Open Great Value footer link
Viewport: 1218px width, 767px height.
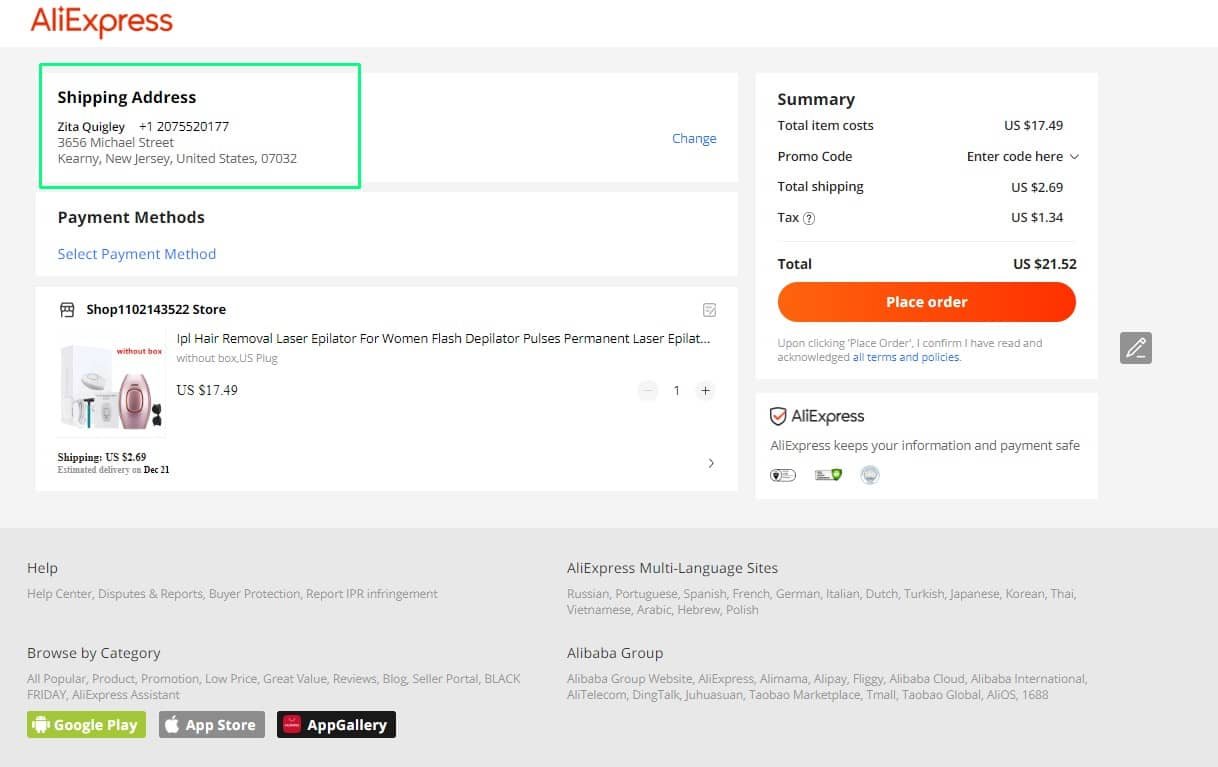pos(294,679)
